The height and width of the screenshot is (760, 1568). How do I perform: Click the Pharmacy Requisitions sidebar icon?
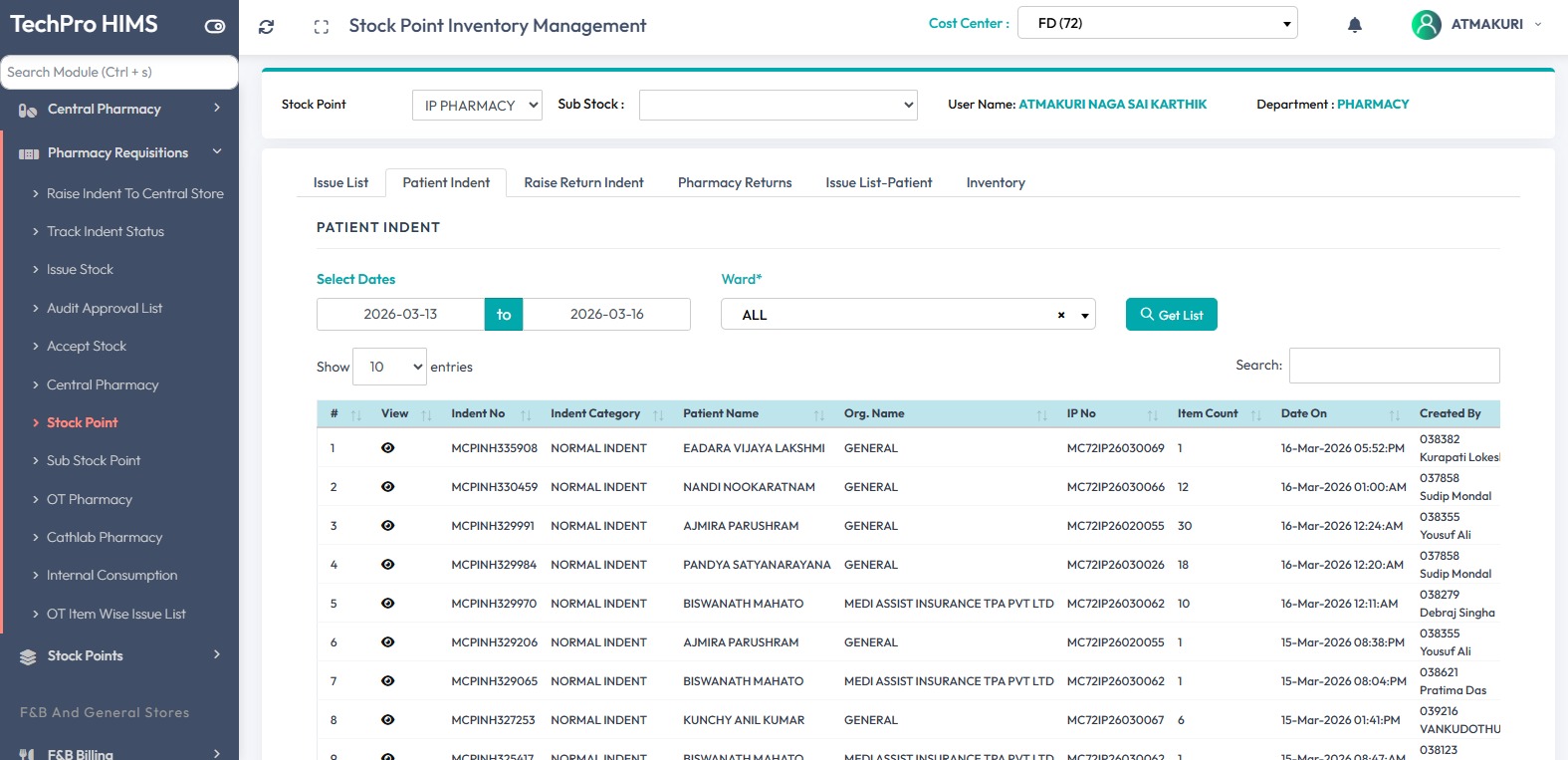29,153
